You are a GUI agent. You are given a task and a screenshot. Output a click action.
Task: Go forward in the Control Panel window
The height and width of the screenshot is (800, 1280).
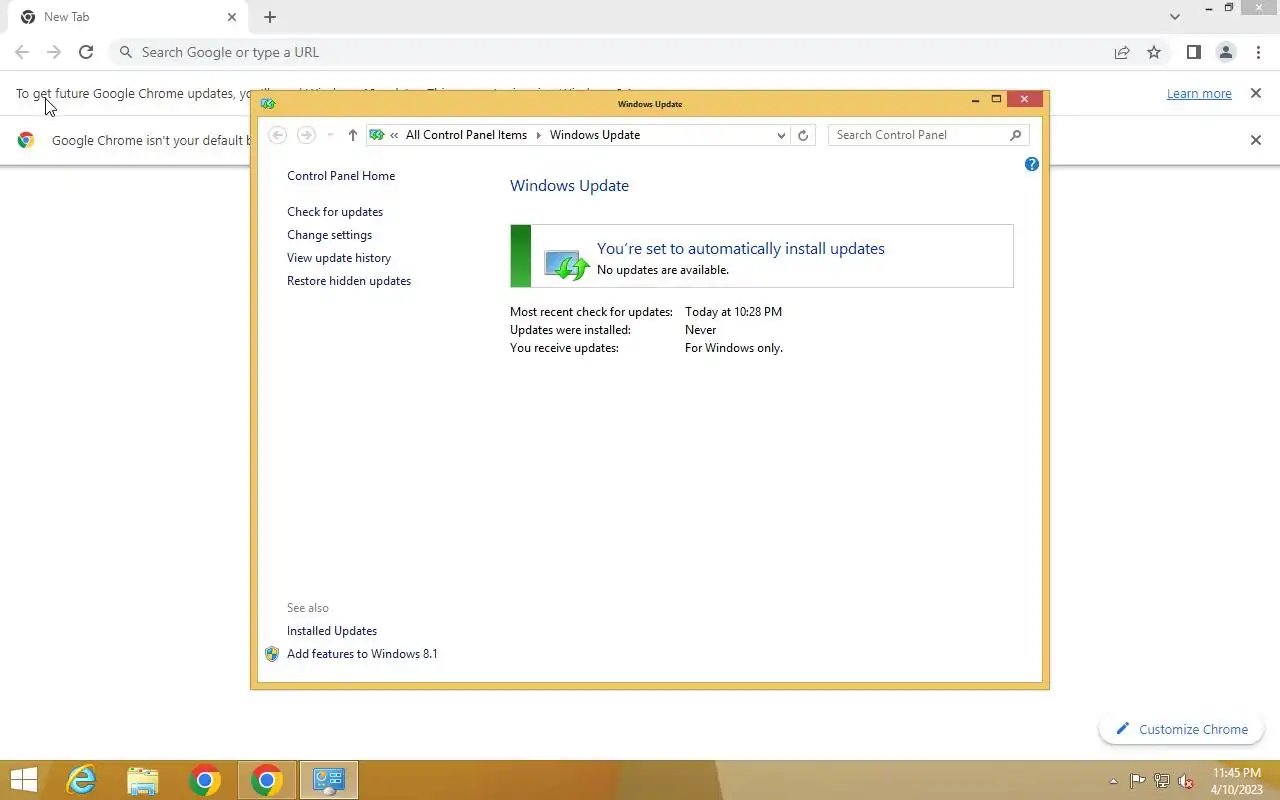coord(306,135)
